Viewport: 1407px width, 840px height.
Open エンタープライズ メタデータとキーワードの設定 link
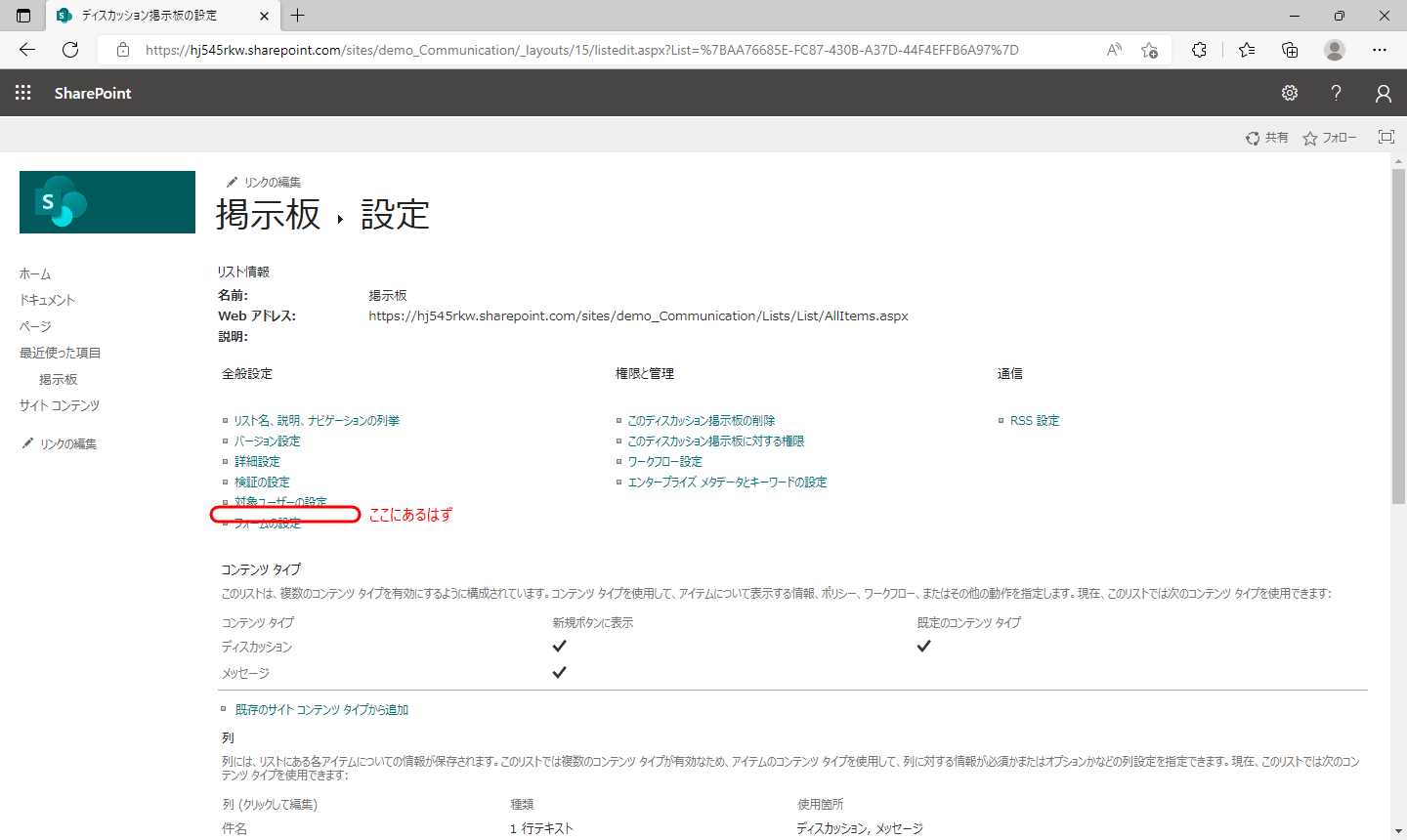[727, 483]
